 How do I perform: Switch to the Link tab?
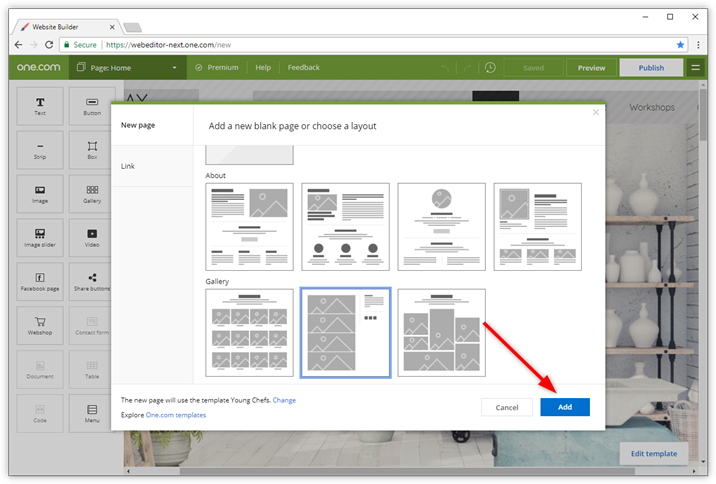[128, 166]
